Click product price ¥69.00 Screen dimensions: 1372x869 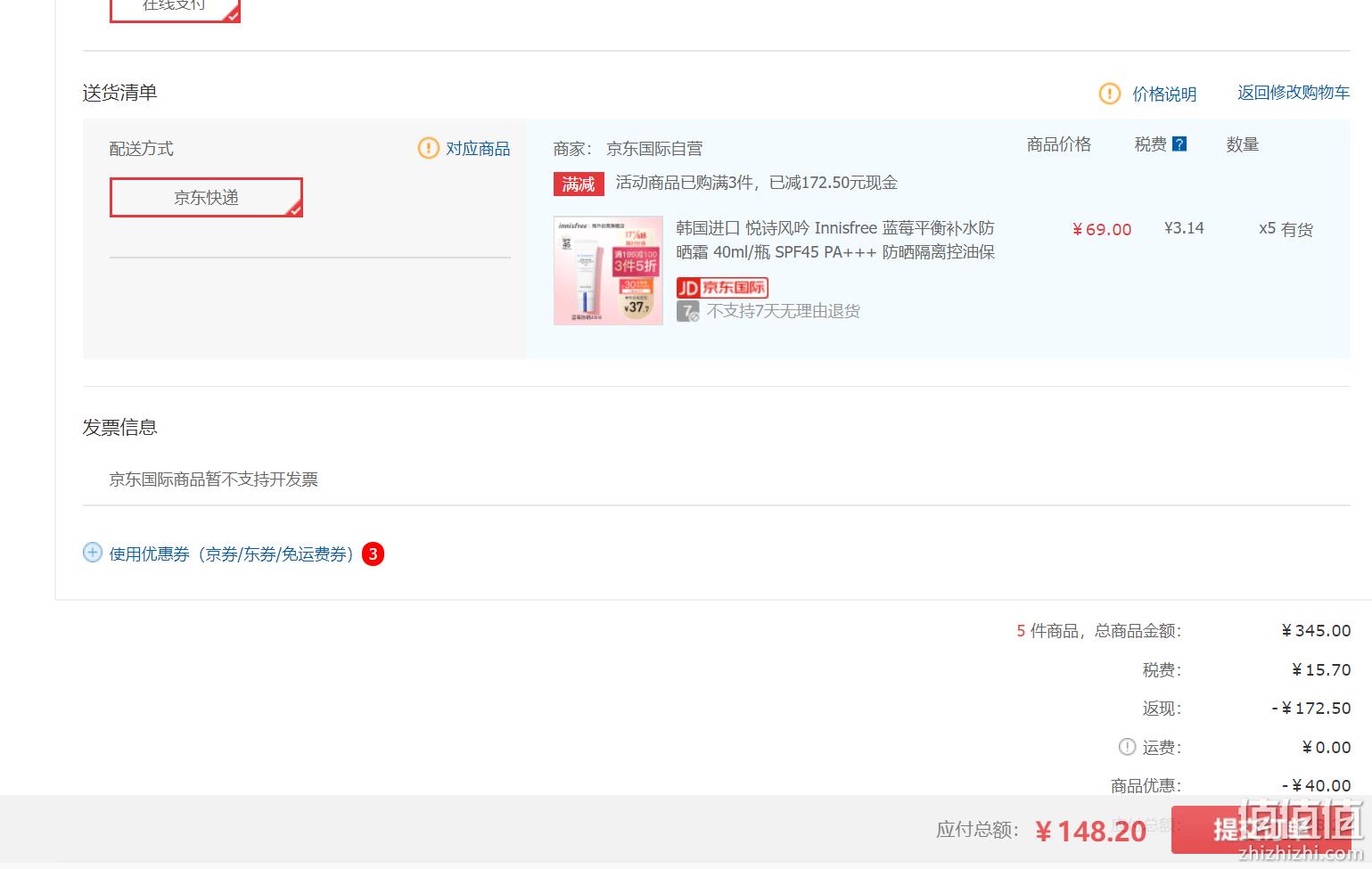tap(1102, 229)
